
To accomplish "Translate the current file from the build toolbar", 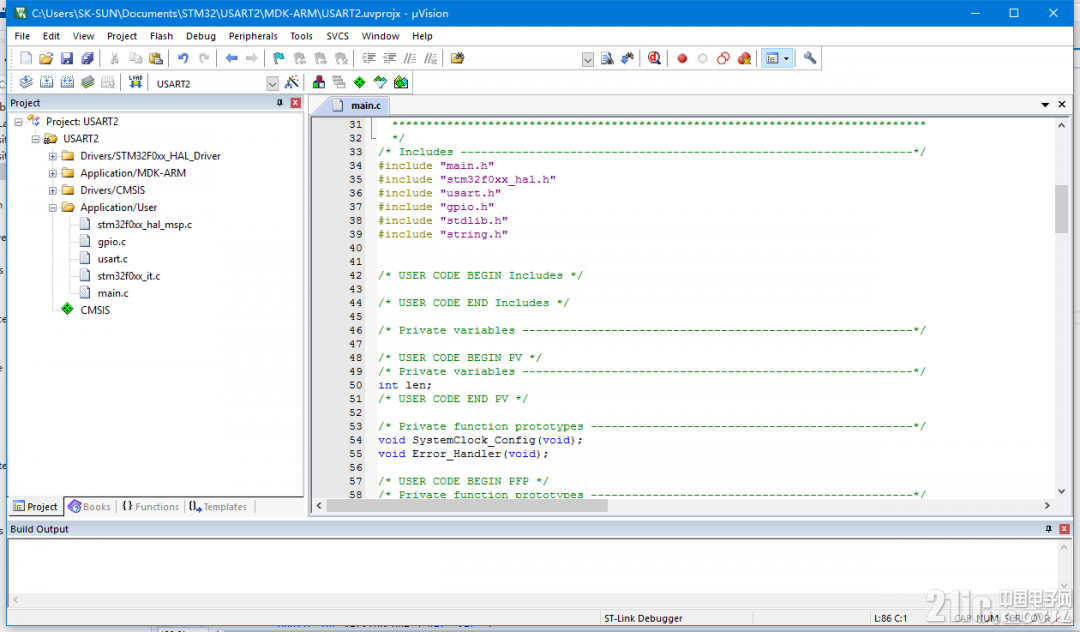I will pyautogui.click(x=25, y=83).
